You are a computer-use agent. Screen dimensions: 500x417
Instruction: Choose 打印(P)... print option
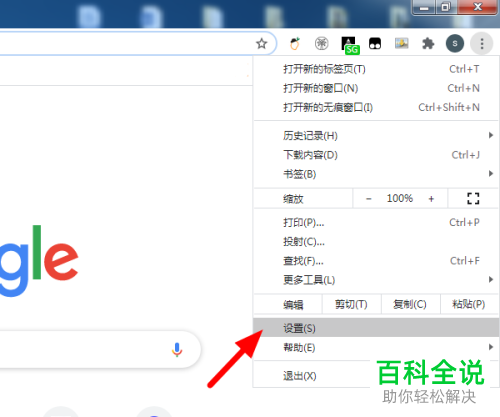[376, 222]
